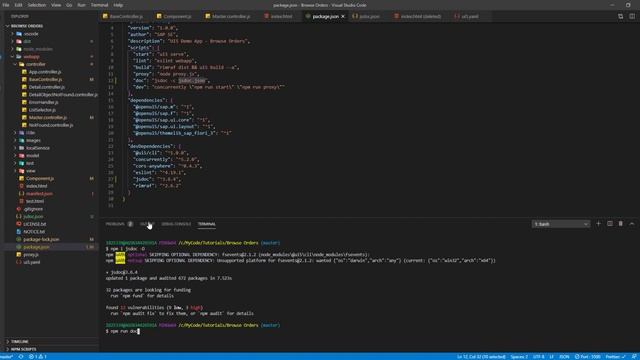Open jsdoc.json file in explorer
This screenshot has height=360, width=640.
33,216
